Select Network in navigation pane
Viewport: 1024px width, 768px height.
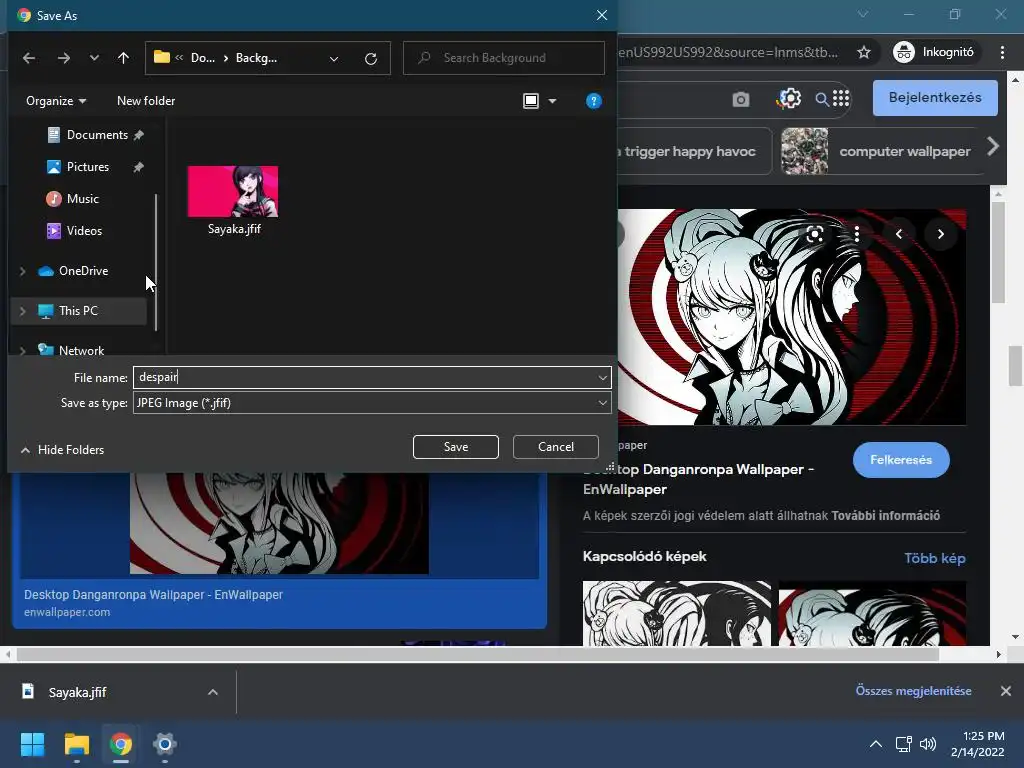click(x=81, y=350)
